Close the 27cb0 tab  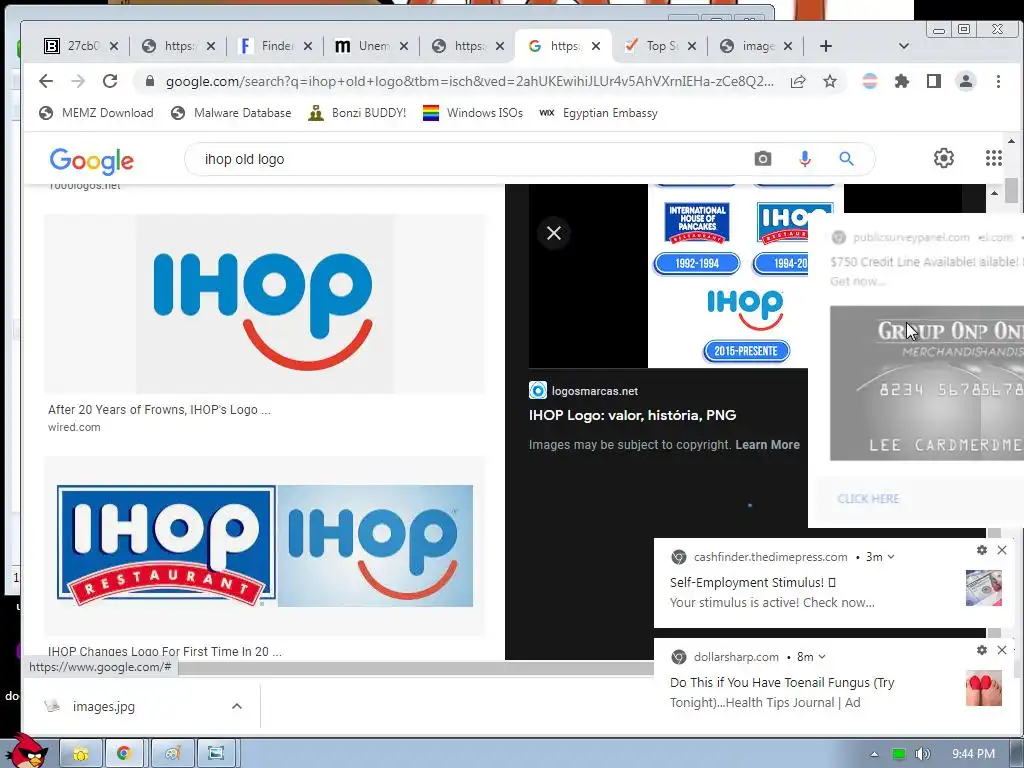coord(114,46)
